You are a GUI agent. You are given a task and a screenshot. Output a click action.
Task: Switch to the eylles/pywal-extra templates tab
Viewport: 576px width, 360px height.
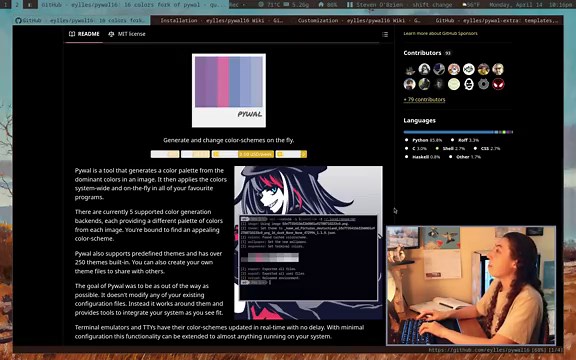click(494, 20)
